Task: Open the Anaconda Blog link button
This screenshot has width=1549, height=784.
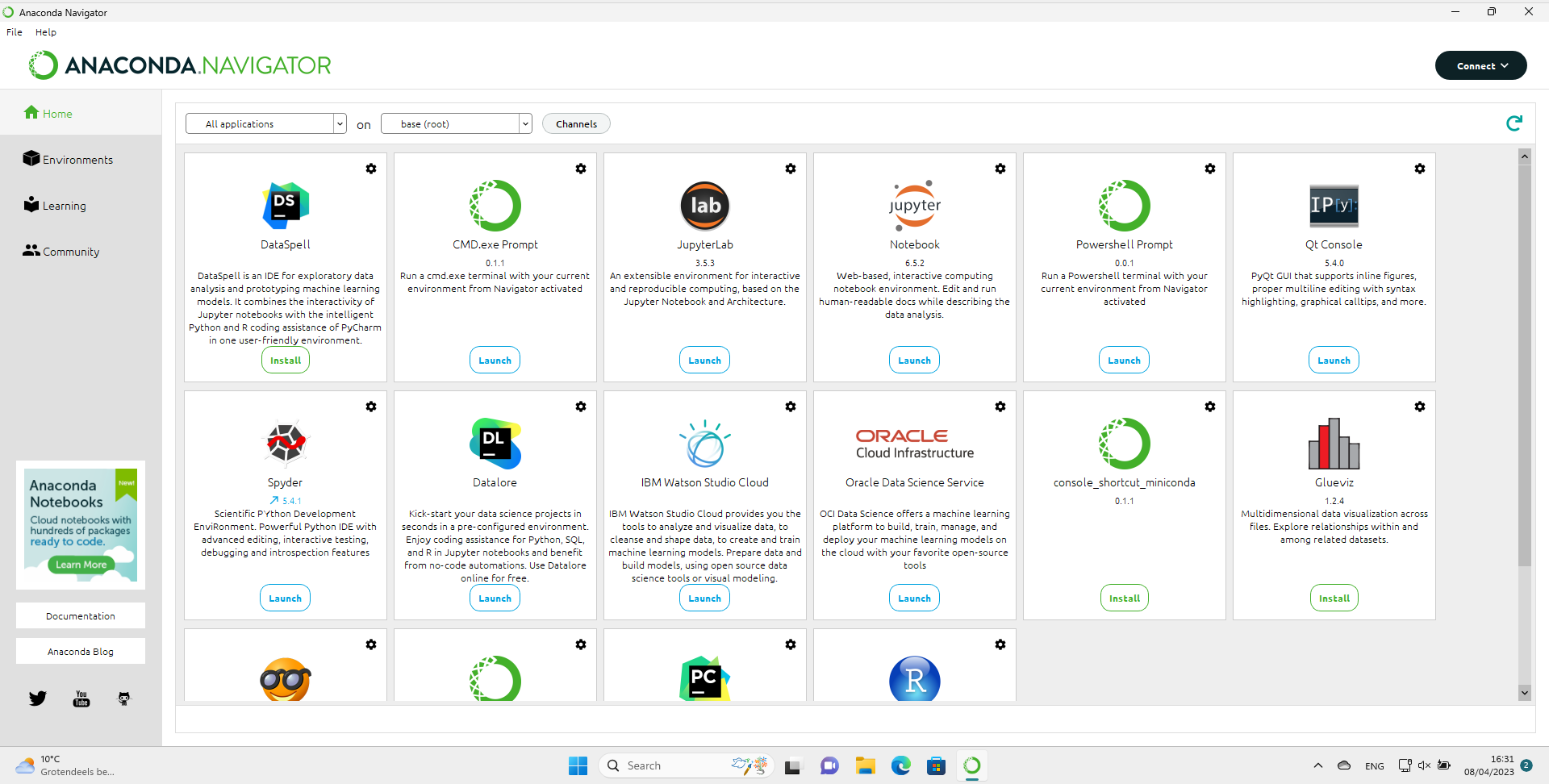Action: point(81,651)
